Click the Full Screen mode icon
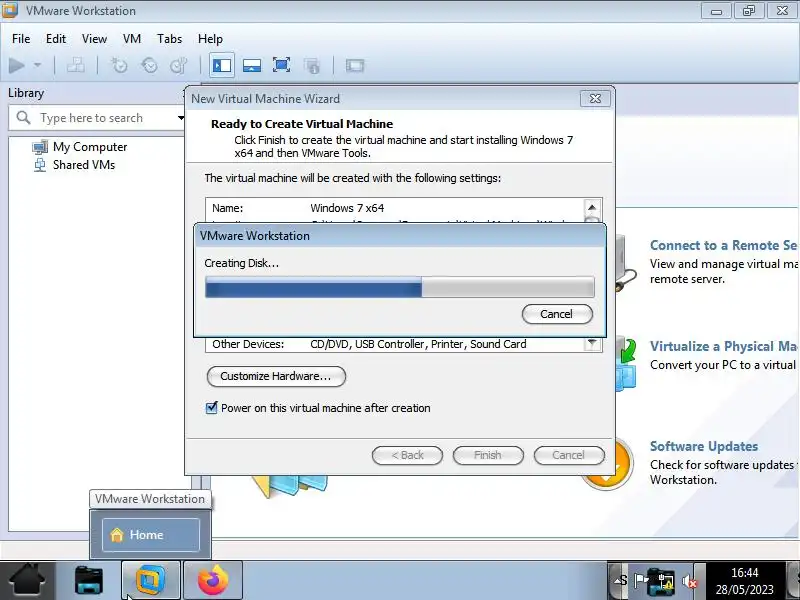The height and width of the screenshot is (600, 800). 281,65
